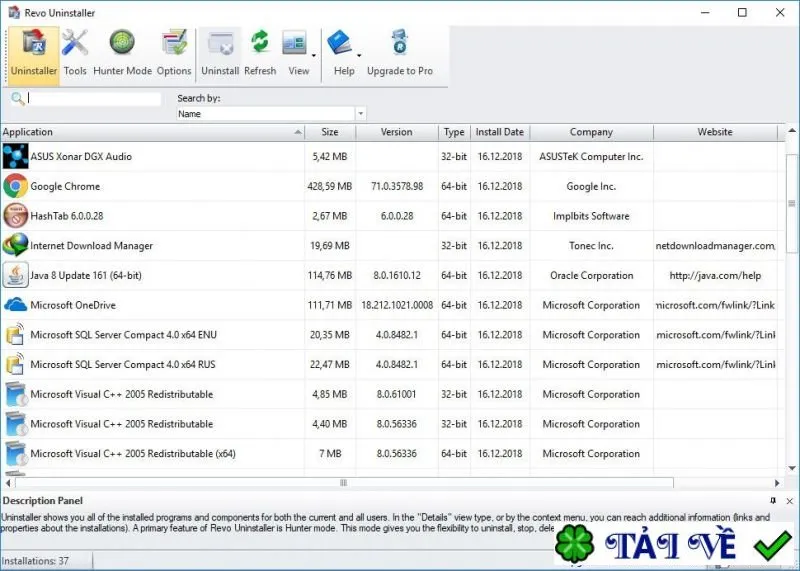Select Microsoft OneDrive row

click(392, 305)
